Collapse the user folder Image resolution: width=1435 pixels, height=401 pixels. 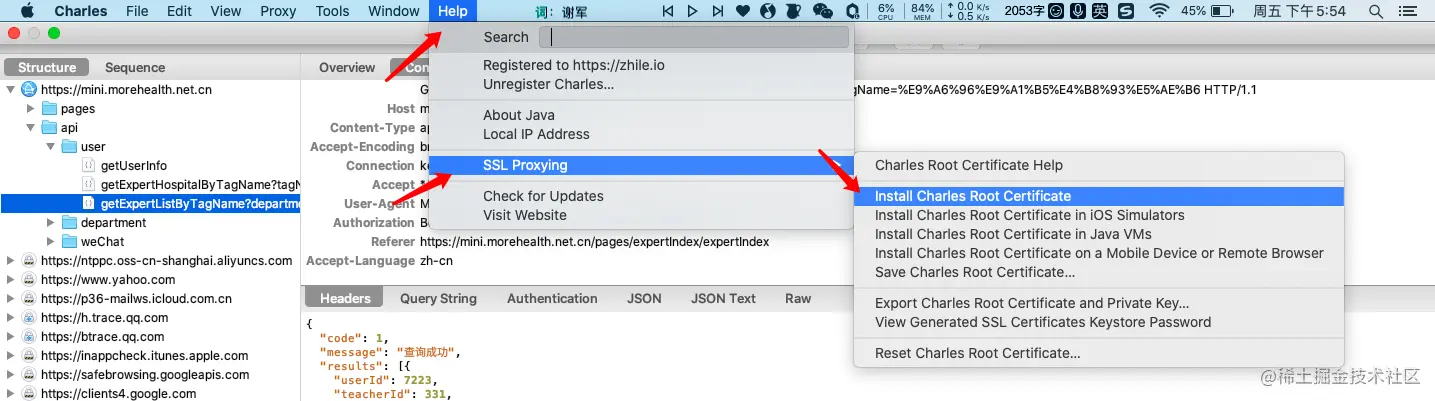tap(51, 146)
